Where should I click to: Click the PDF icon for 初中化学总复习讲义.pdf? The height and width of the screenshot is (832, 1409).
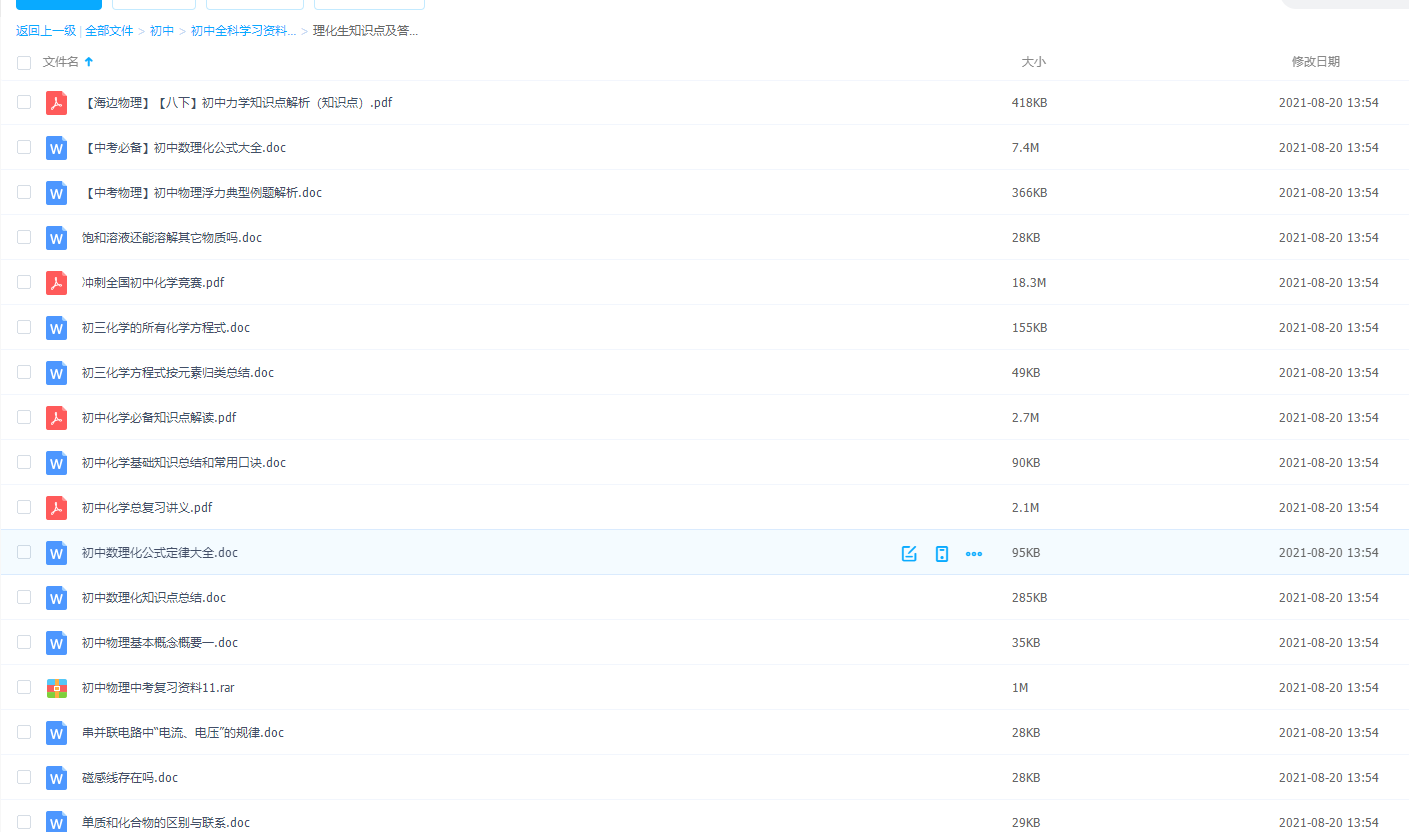click(56, 508)
